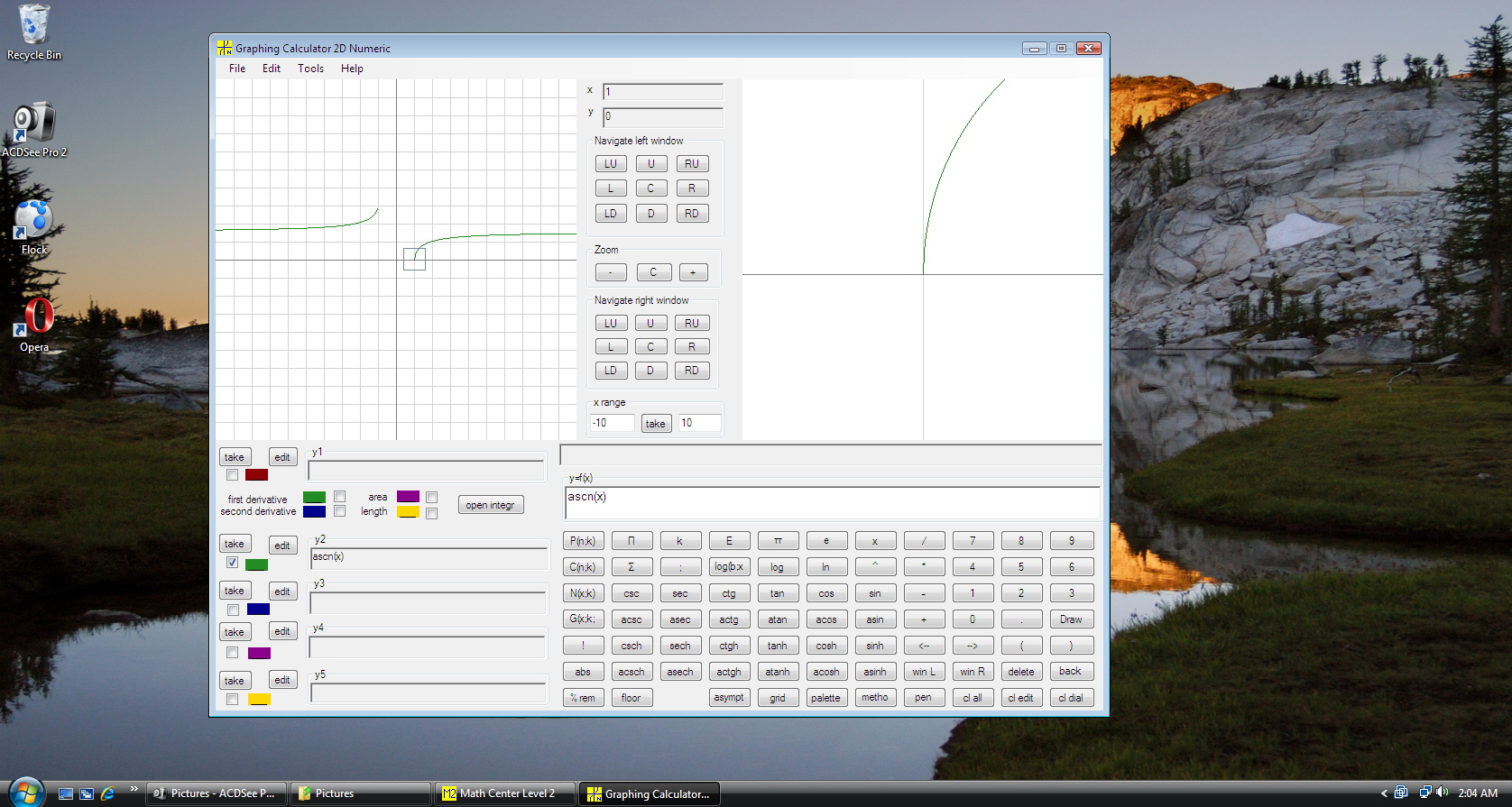Click the Draw button
The image size is (1512, 807).
pos(1071,619)
